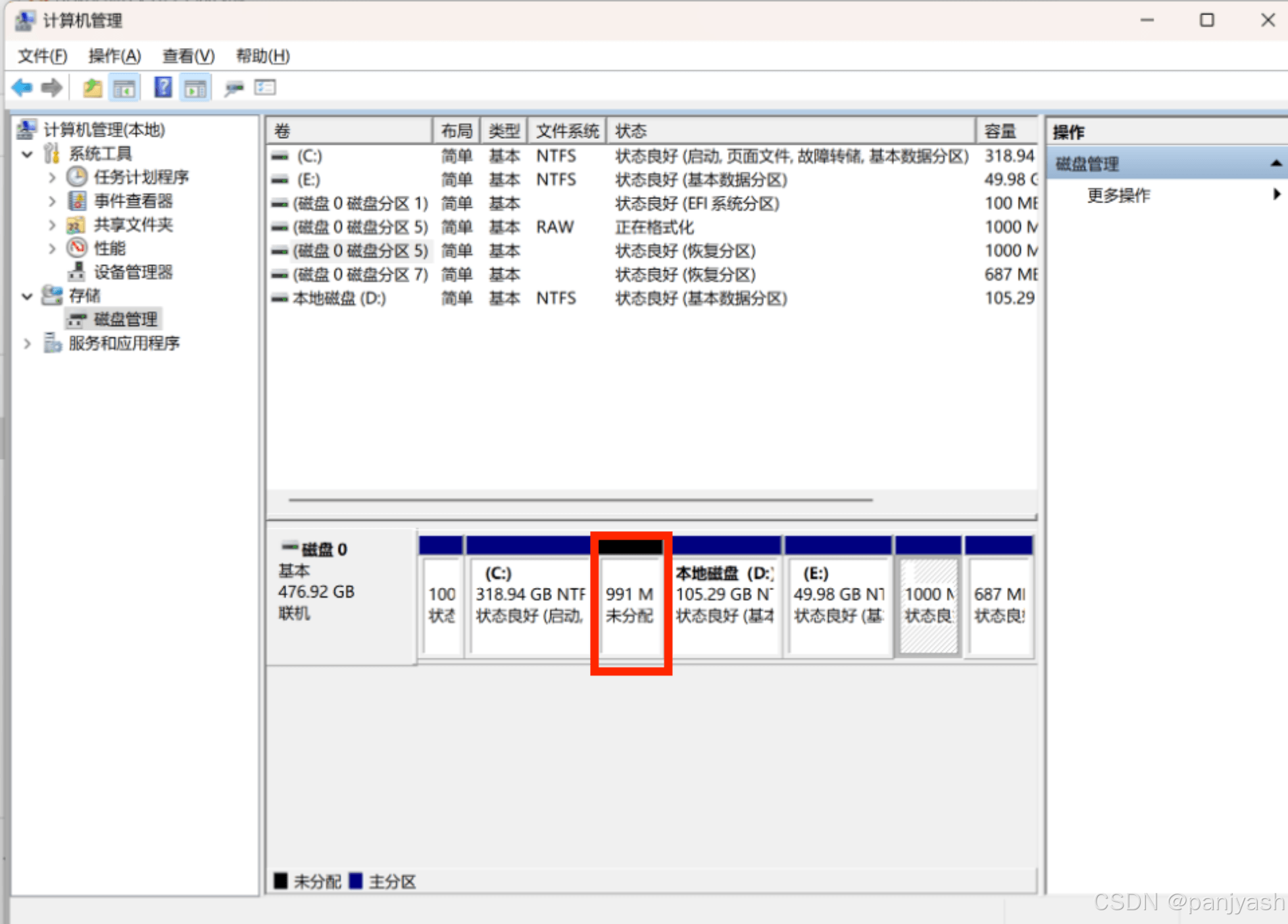Select the C: row in volume list

click(309, 156)
